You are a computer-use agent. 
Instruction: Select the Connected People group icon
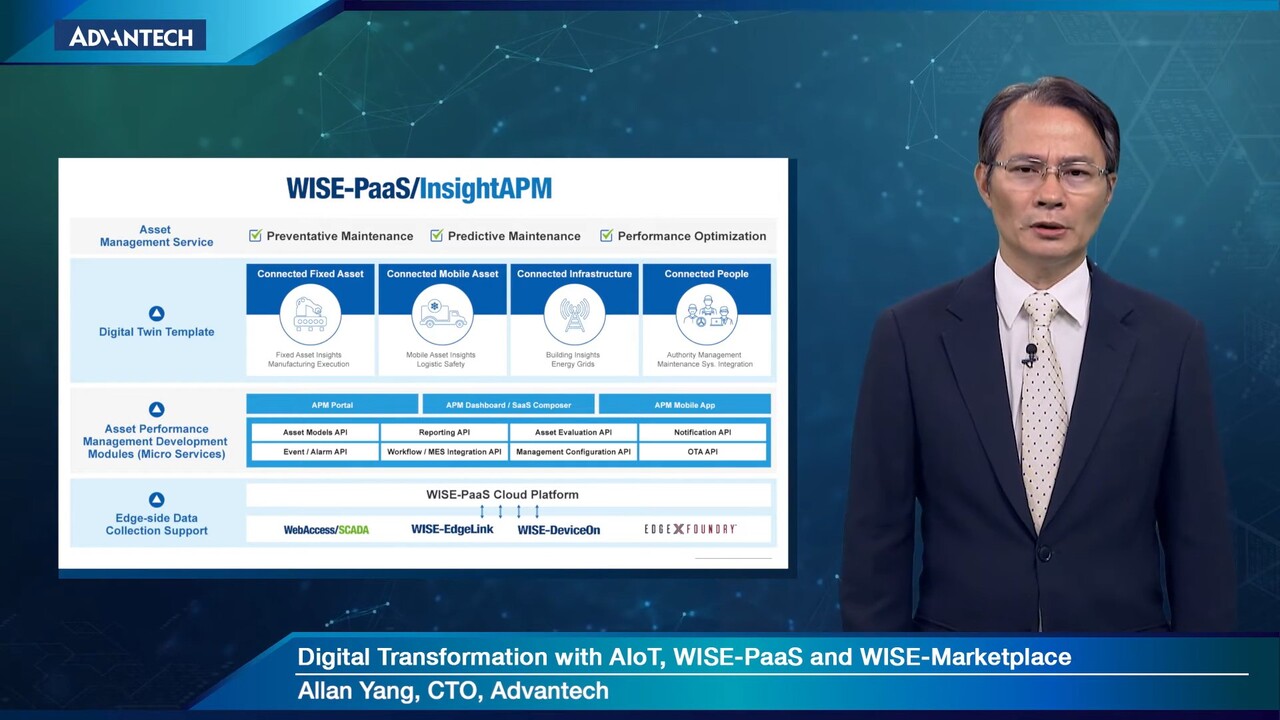(x=706, y=314)
